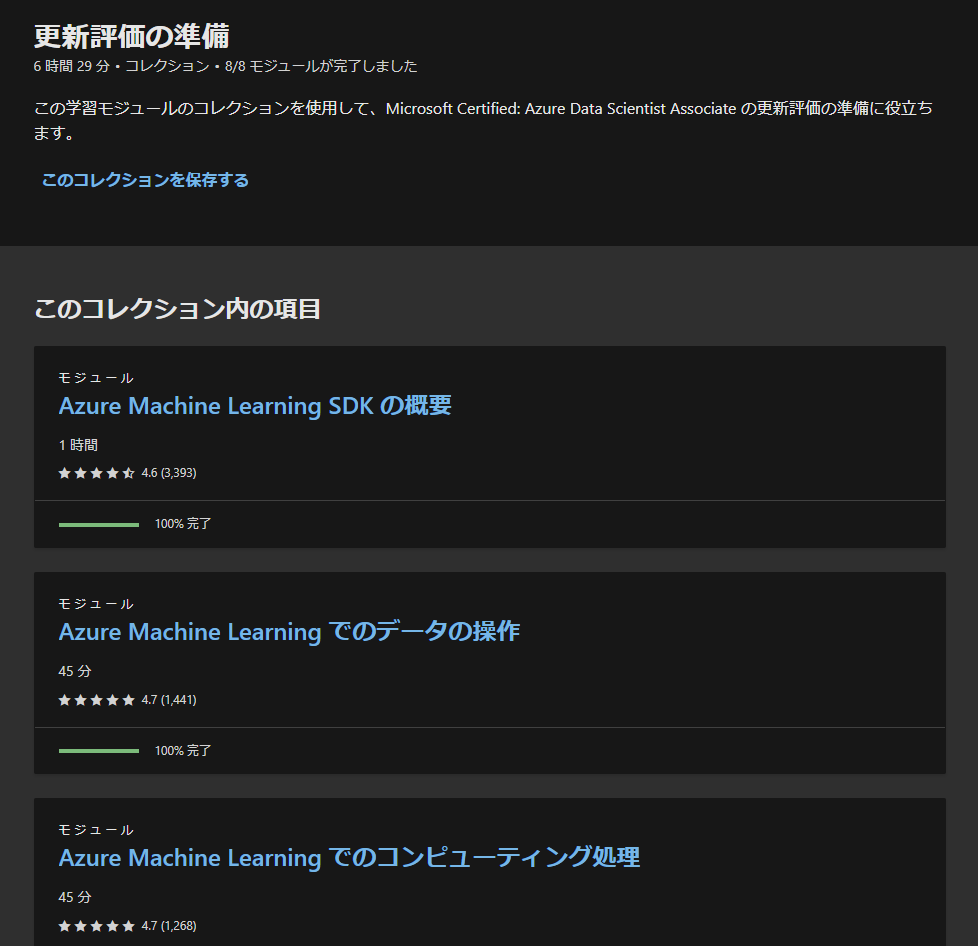
Task: Click the 6 時間 29 分 collection summary line
Action: click(x=225, y=66)
